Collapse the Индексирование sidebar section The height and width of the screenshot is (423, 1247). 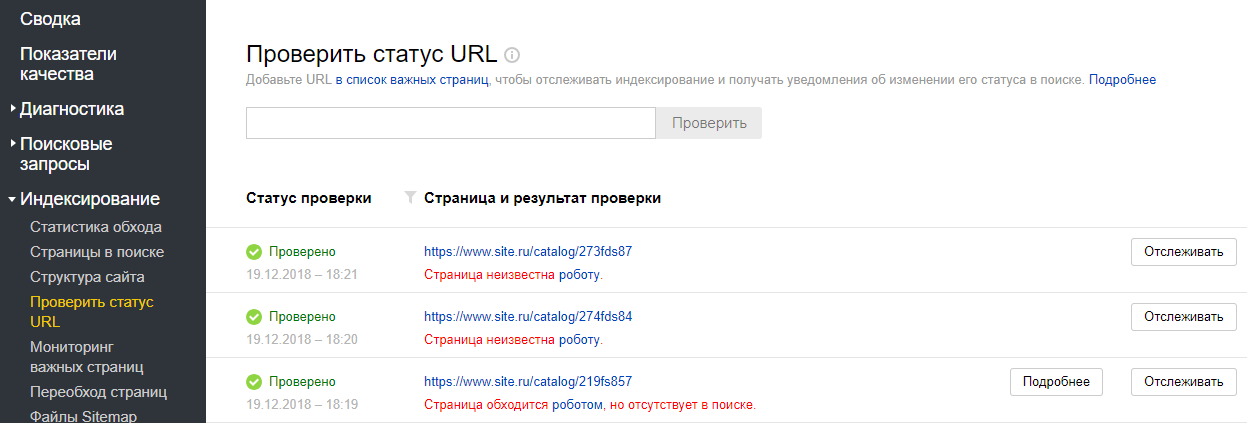tap(89, 199)
